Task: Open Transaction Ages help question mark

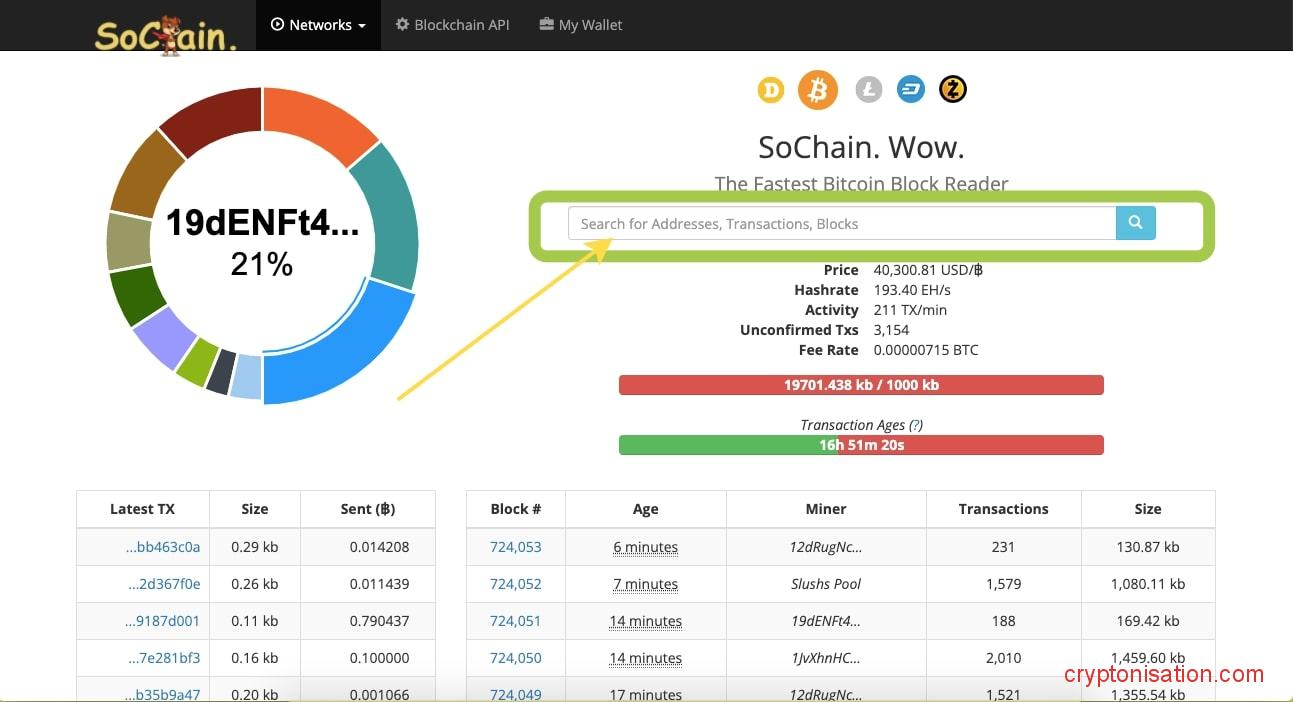Action: point(915,425)
